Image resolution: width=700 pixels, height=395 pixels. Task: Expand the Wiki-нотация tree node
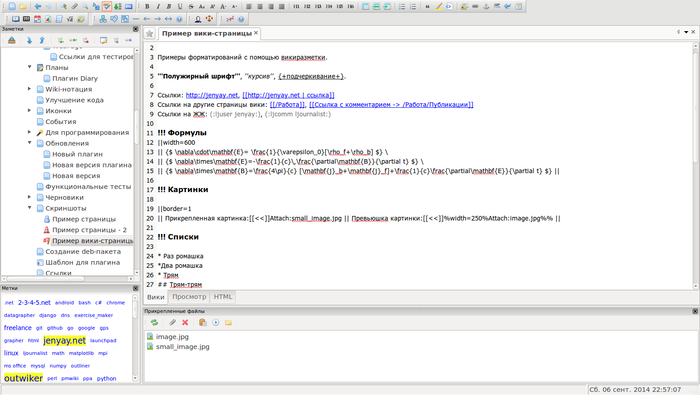point(29,89)
